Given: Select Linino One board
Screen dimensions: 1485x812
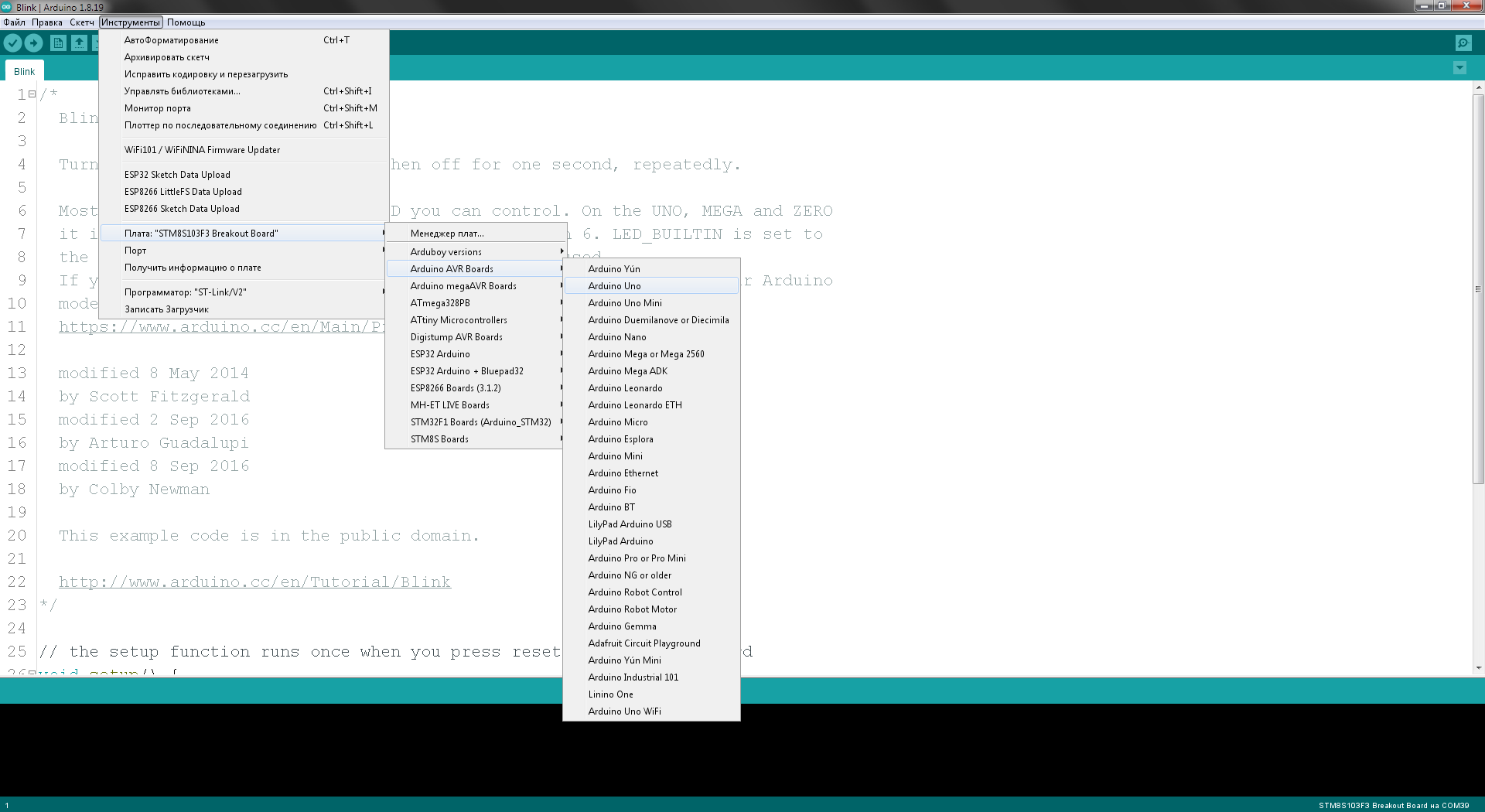Looking at the screenshot, I should (x=651, y=694).
